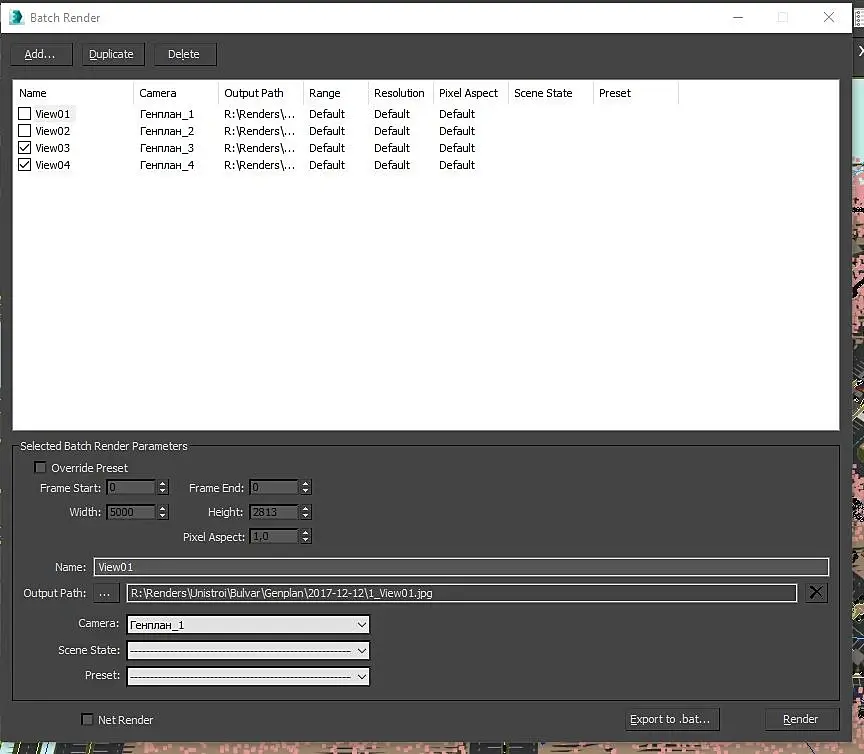Viewport: 864px width, 754px height.
Task: Click the Frame End spinner arrows
Action: (x=306, y=487)
